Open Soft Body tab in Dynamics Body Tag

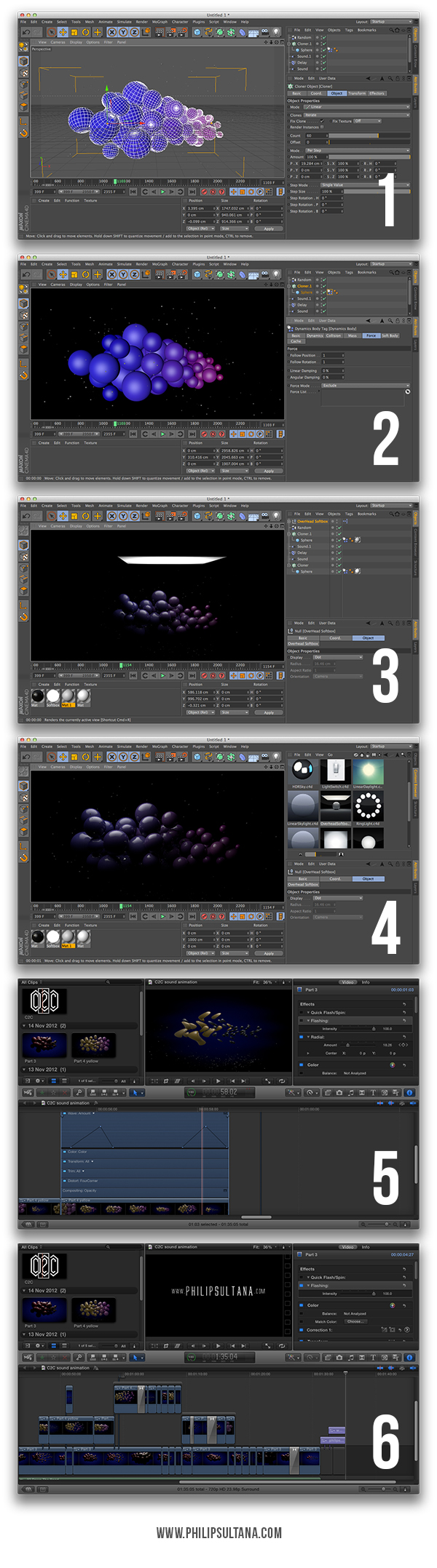[x=390, y=335]
